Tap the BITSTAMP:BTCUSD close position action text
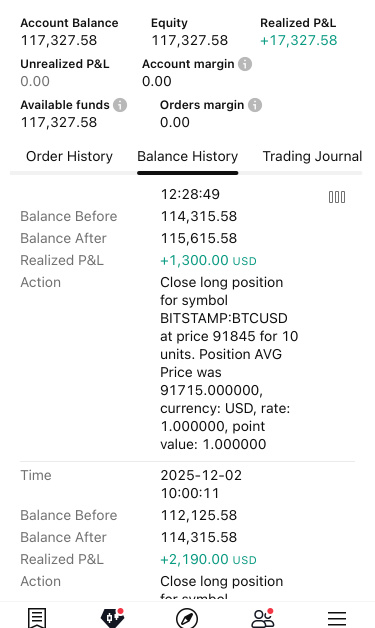This screenshot has height=628, width=375. coord(229,363)
